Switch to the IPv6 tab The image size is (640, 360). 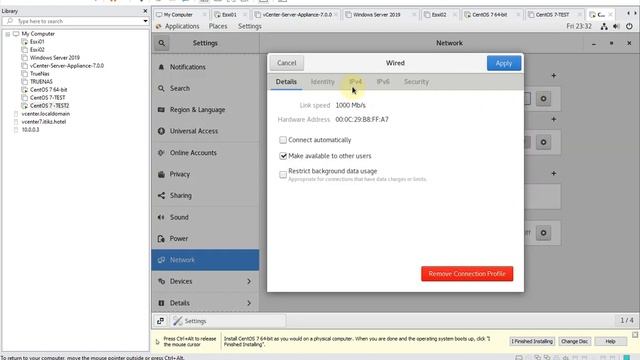(x=383, y=82)
